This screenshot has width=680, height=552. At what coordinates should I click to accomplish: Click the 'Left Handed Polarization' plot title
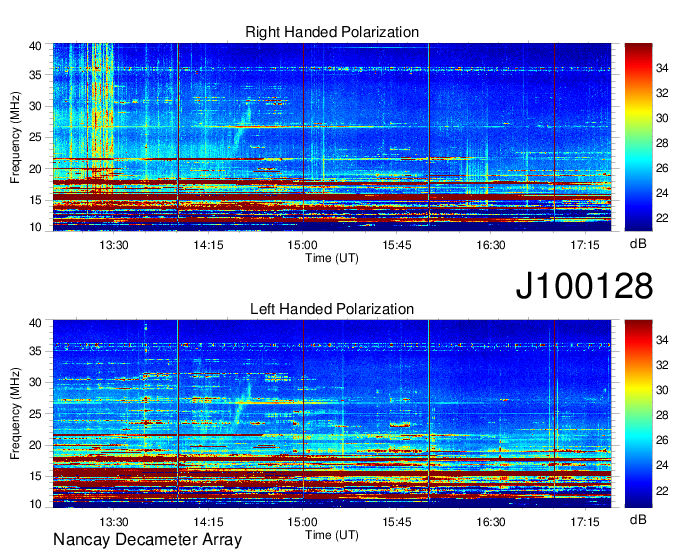pos(332,309)
